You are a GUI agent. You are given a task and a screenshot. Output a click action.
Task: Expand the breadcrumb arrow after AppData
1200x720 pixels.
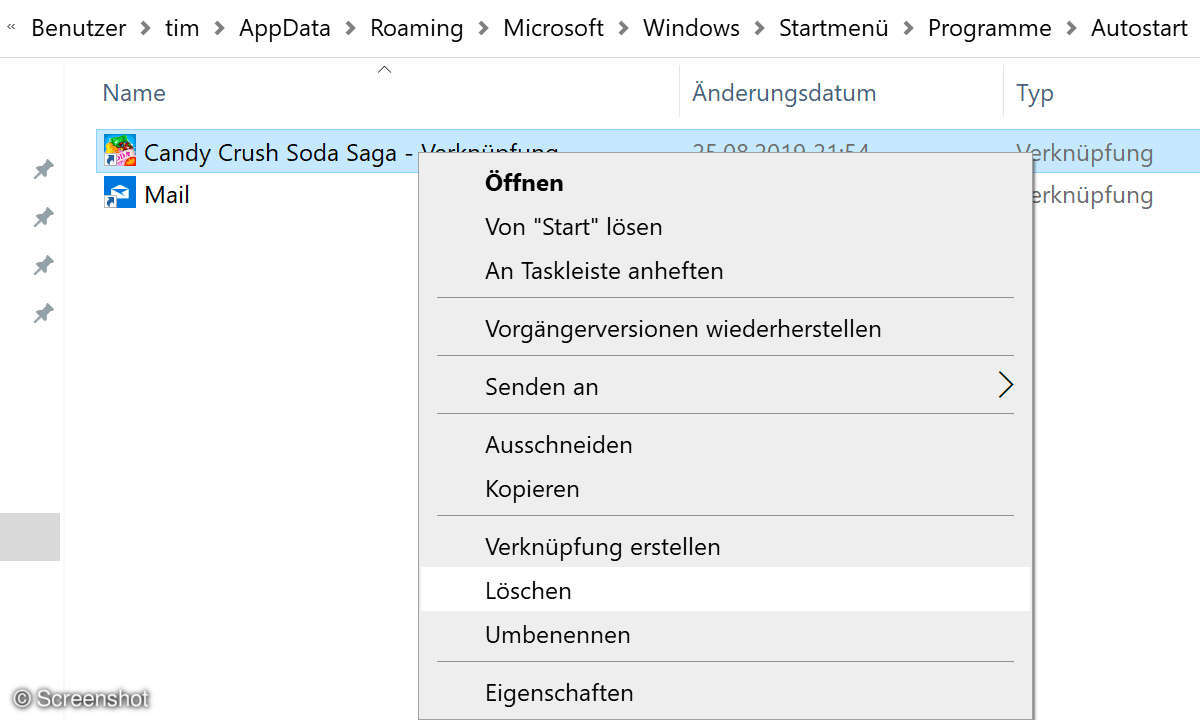pos(350,28)
